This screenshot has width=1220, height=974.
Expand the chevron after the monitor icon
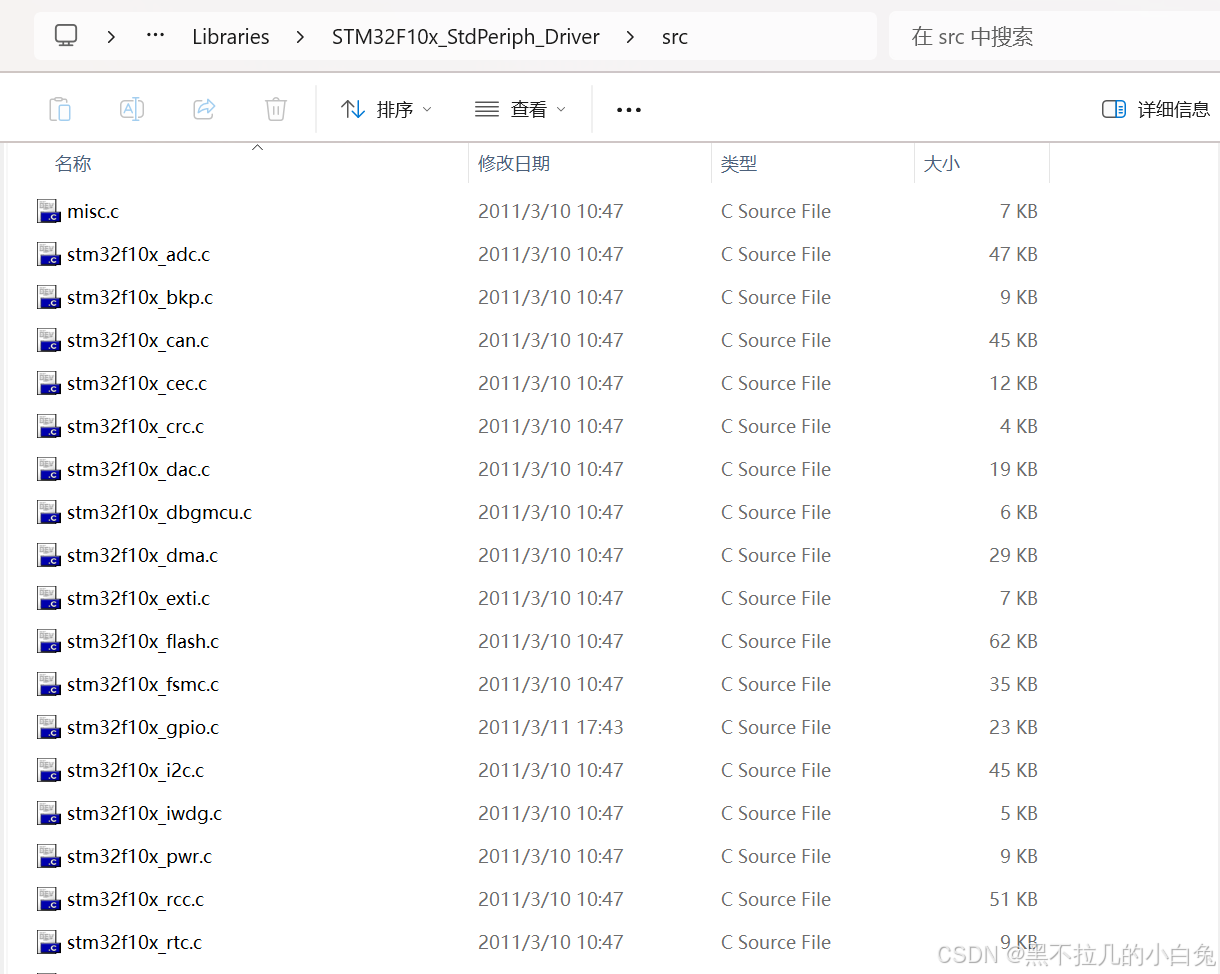pyautogui.click(x=111, y=37)
